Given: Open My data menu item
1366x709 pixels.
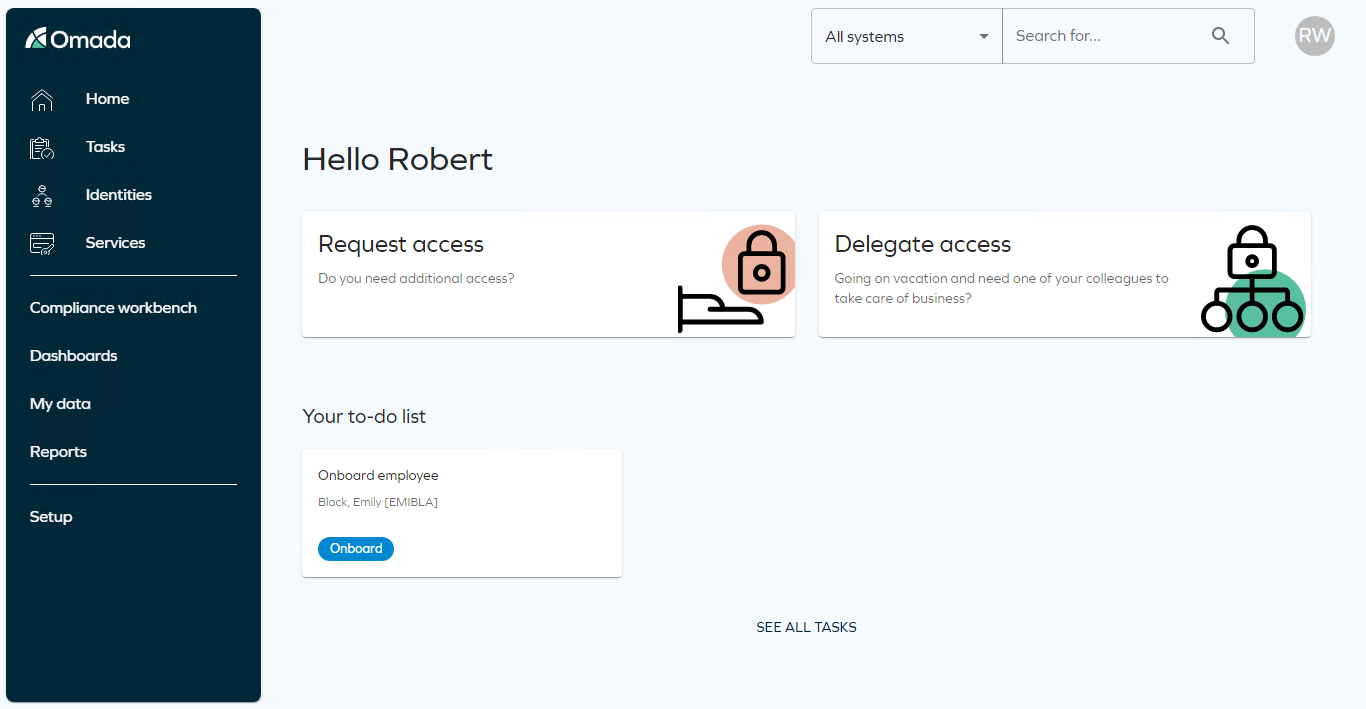Looking at the screenshot, I should [x=60, y=404].
